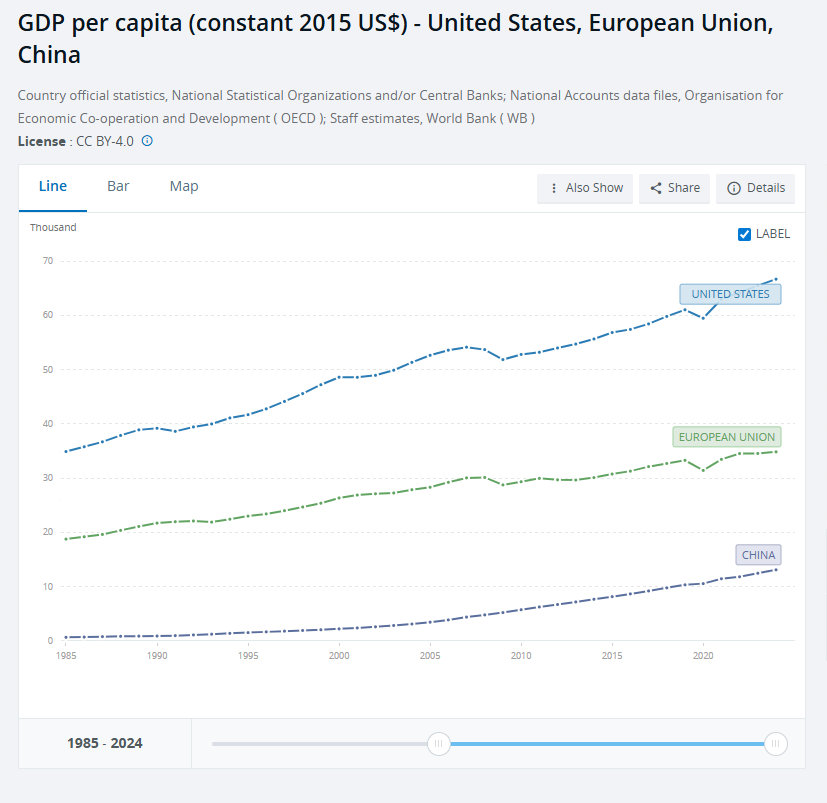
Task: Click the China series label
Action: point(758,555)
